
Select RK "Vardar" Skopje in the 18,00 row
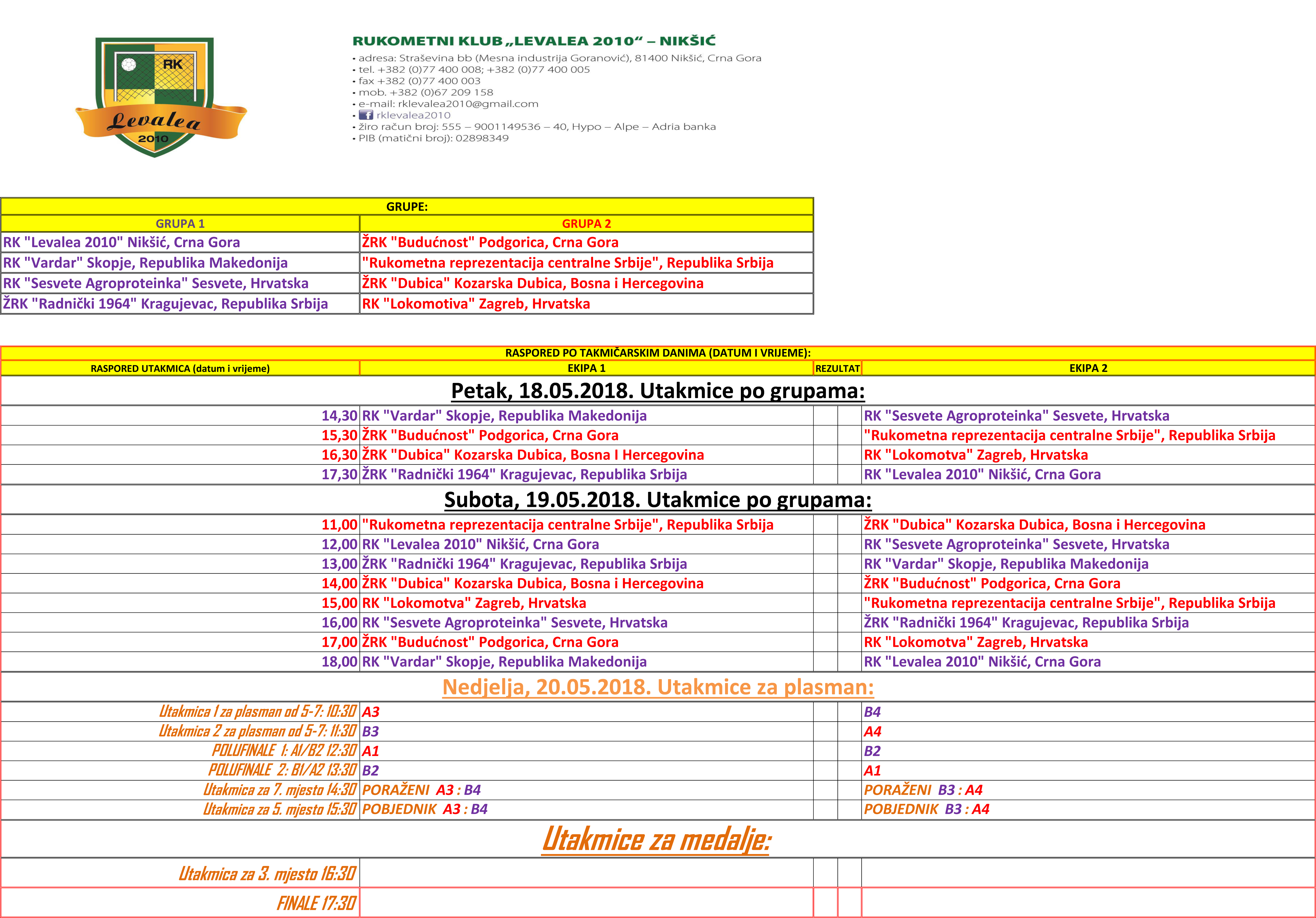click(504, 662)
